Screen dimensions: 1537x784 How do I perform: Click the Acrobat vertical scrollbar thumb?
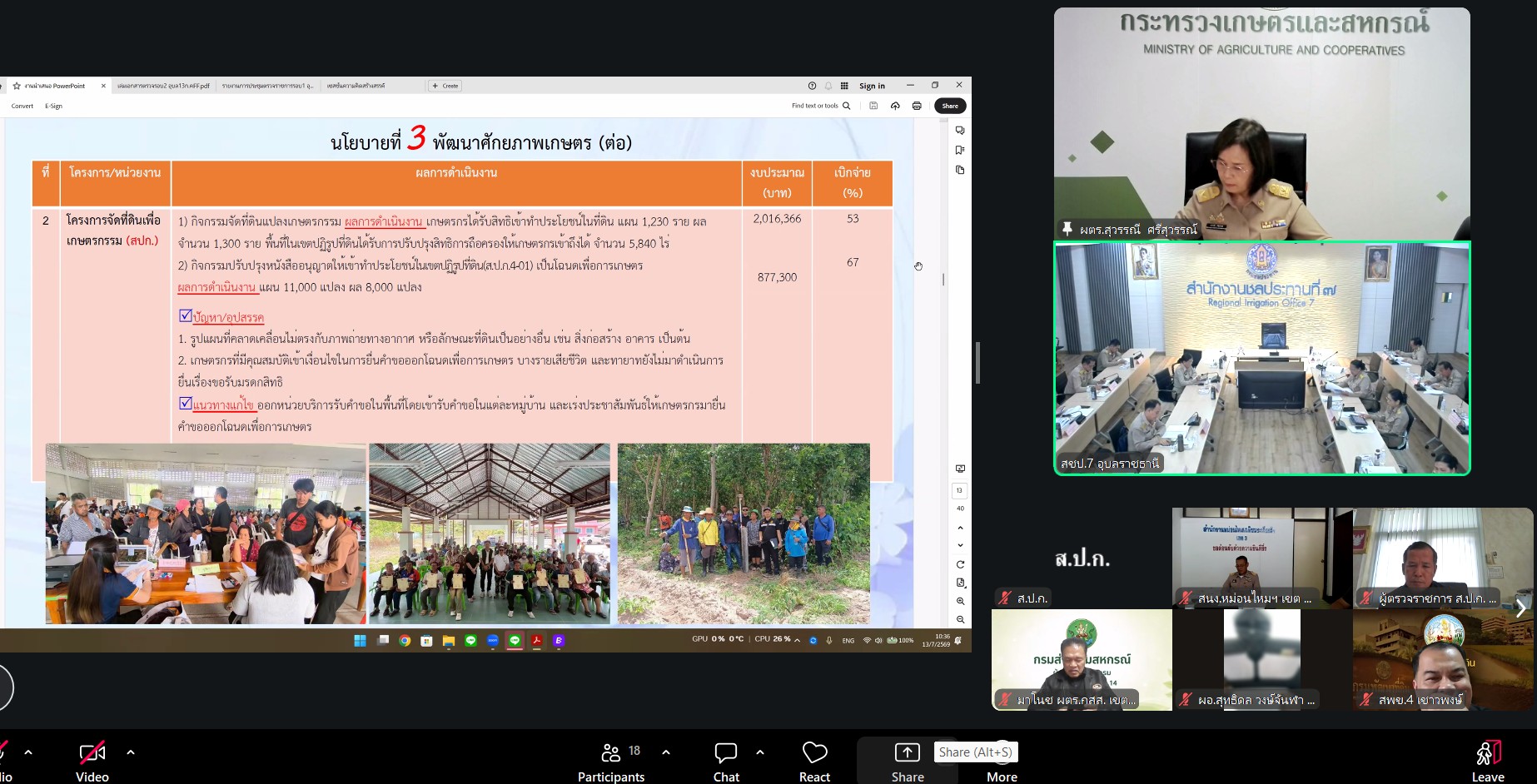pyautogui.click(x=943, y=280)
